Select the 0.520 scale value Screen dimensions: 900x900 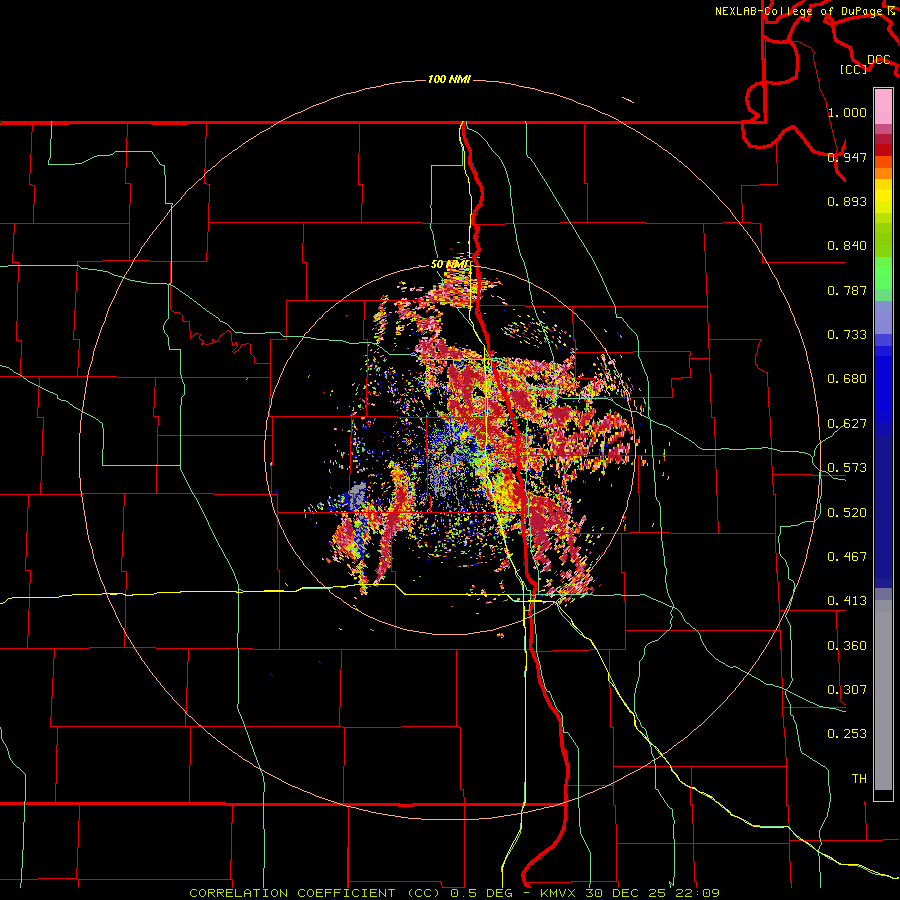coord(847,513)
